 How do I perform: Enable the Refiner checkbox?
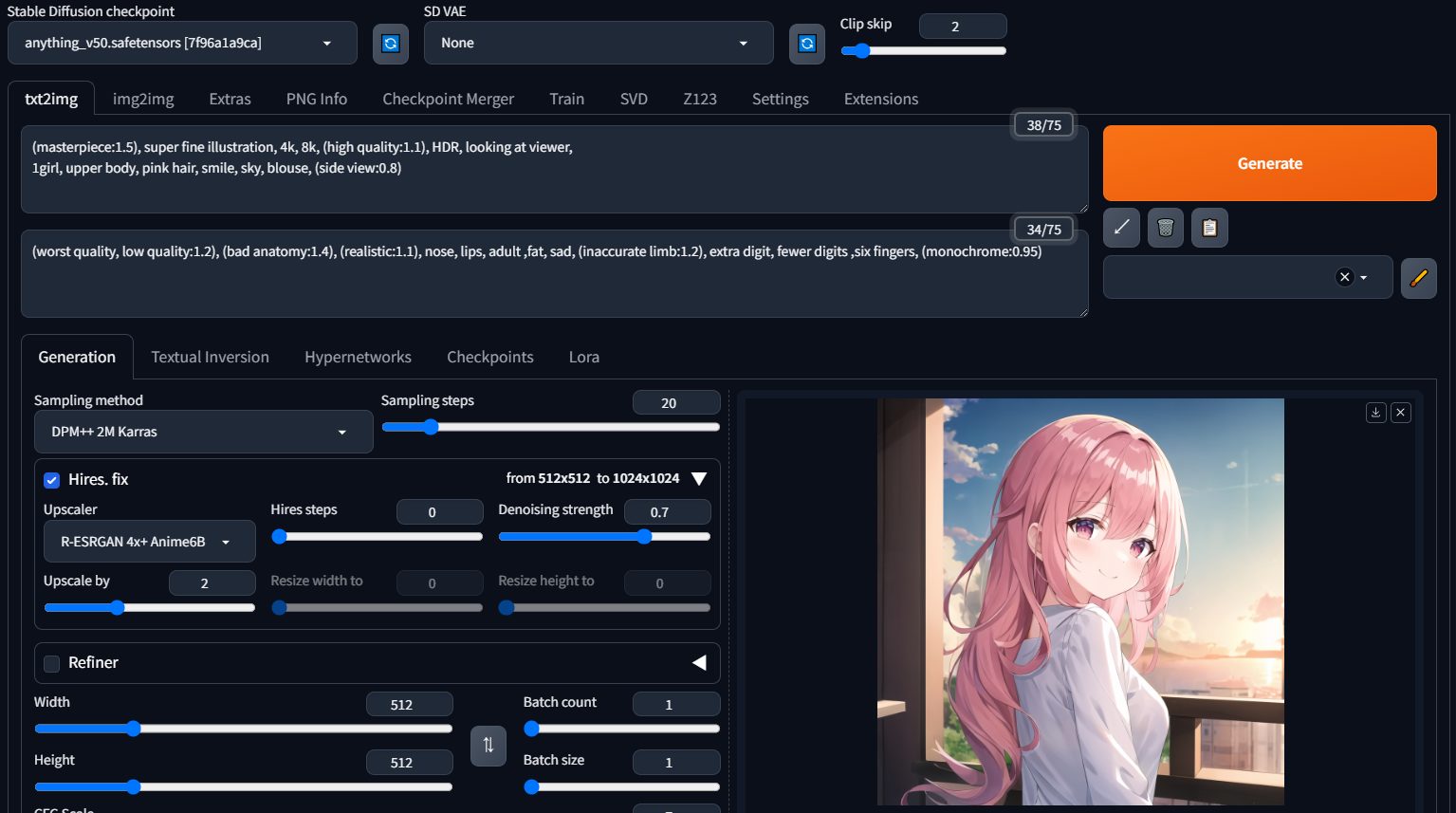click(x=52, y=663)
